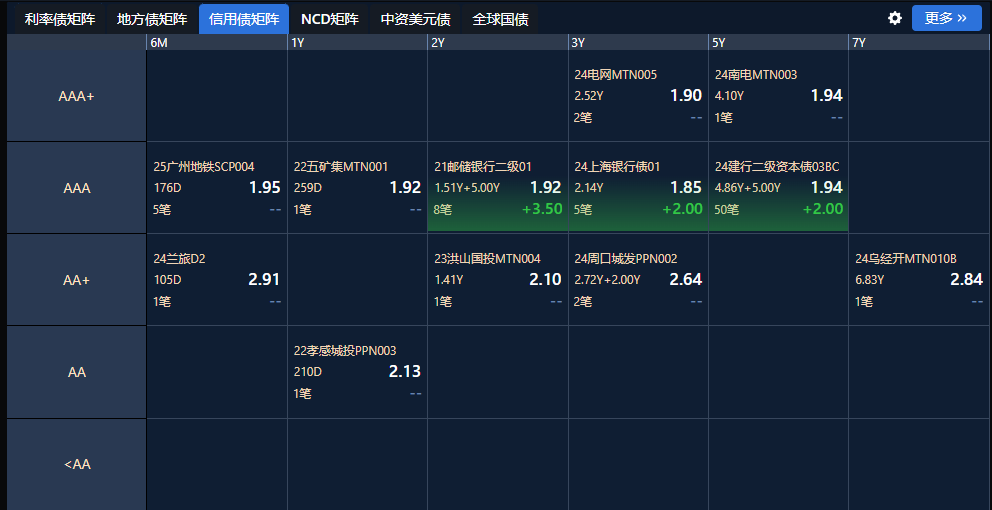Screen dimensions: 992x510
Task: Open the NCD矩阵 tab
Action: pyautogui.click(x=330, y=20)
